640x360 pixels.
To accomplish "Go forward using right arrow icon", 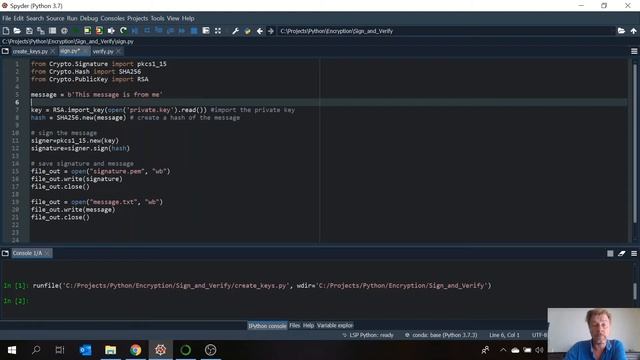I will point(271,31).
